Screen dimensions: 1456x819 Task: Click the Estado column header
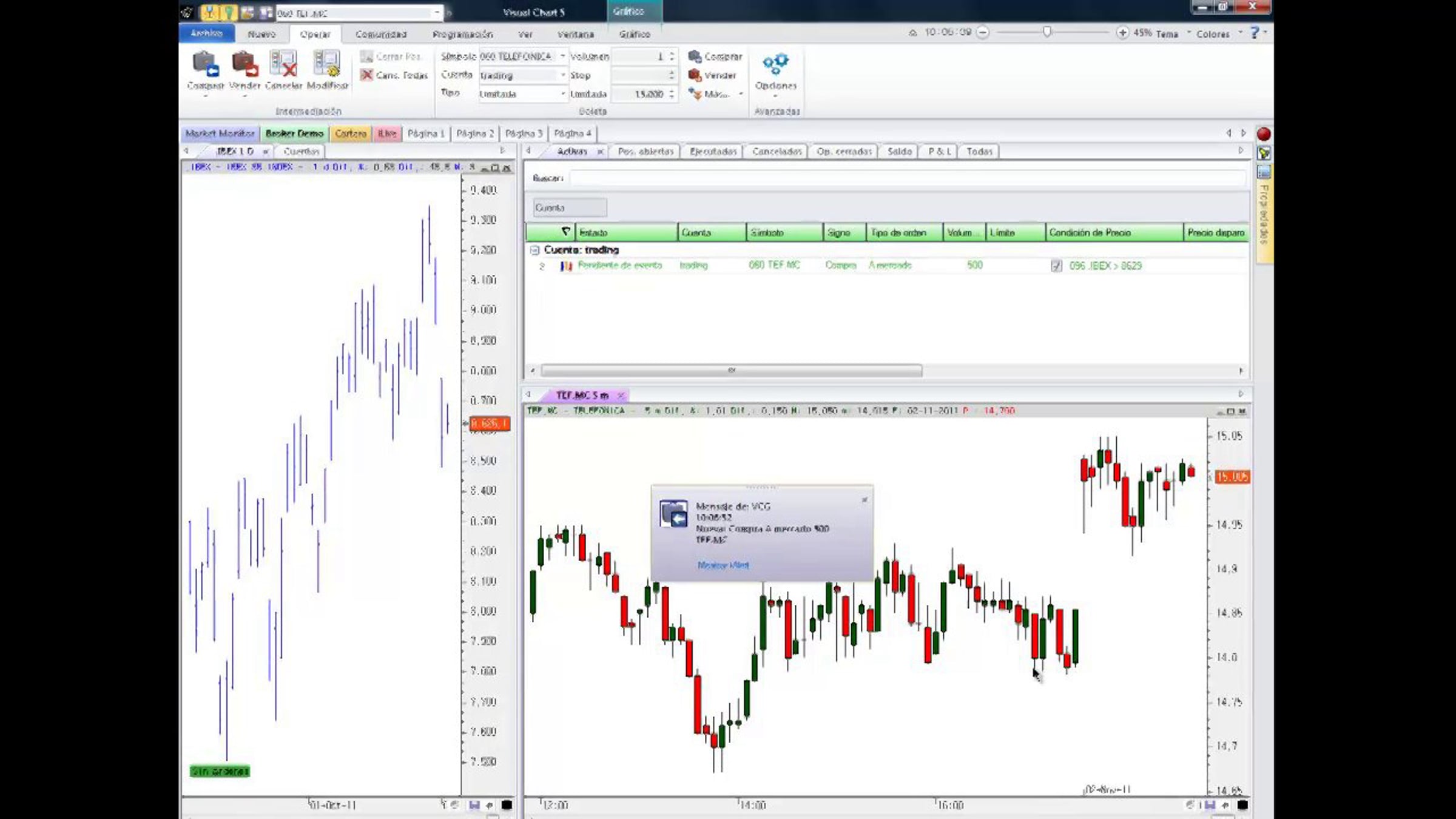(x=625, y=232)
